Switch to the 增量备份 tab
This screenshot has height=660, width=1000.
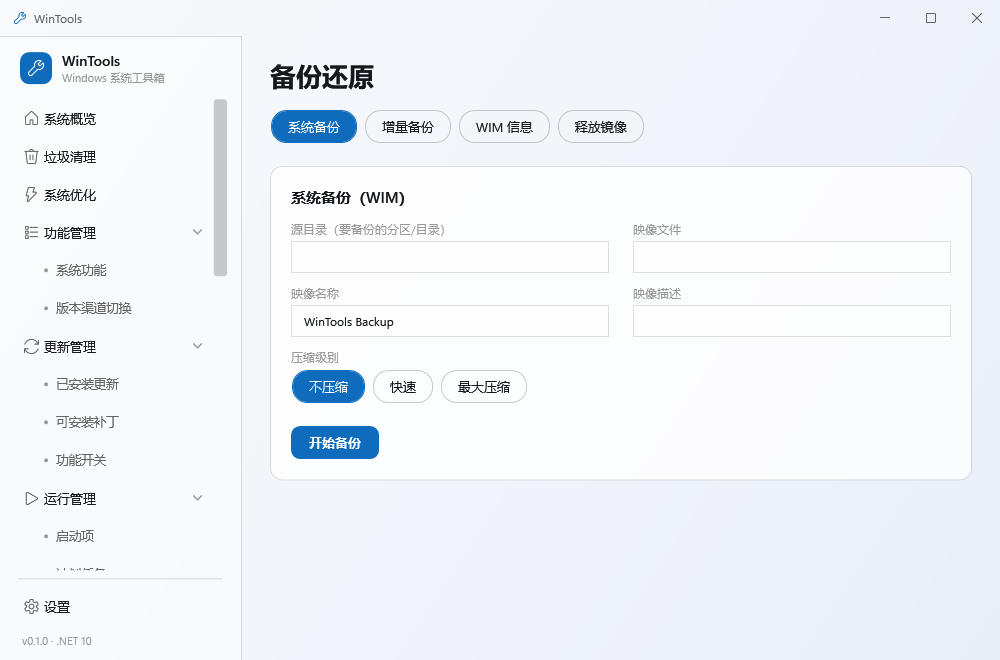coord(408,127)
